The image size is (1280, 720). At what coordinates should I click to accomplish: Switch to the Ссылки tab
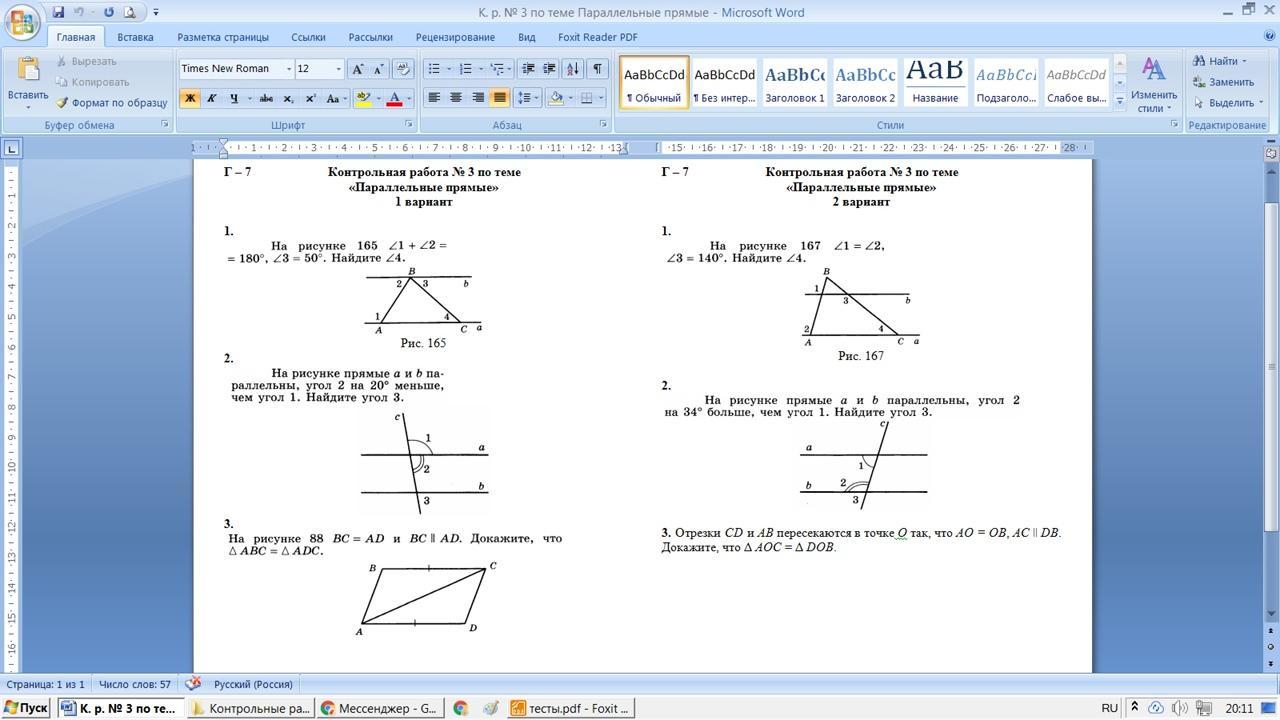pyautogui.click(x=308, y=37)
